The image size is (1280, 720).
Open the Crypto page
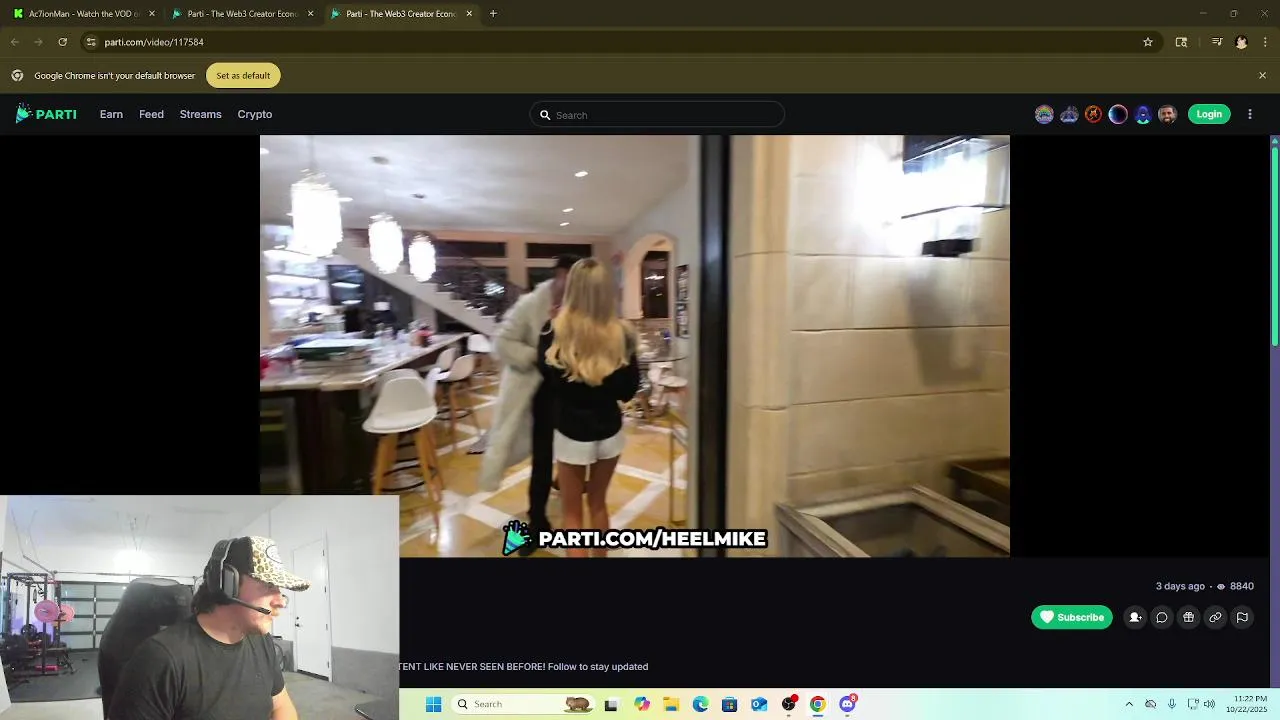(x=255, y=114)
